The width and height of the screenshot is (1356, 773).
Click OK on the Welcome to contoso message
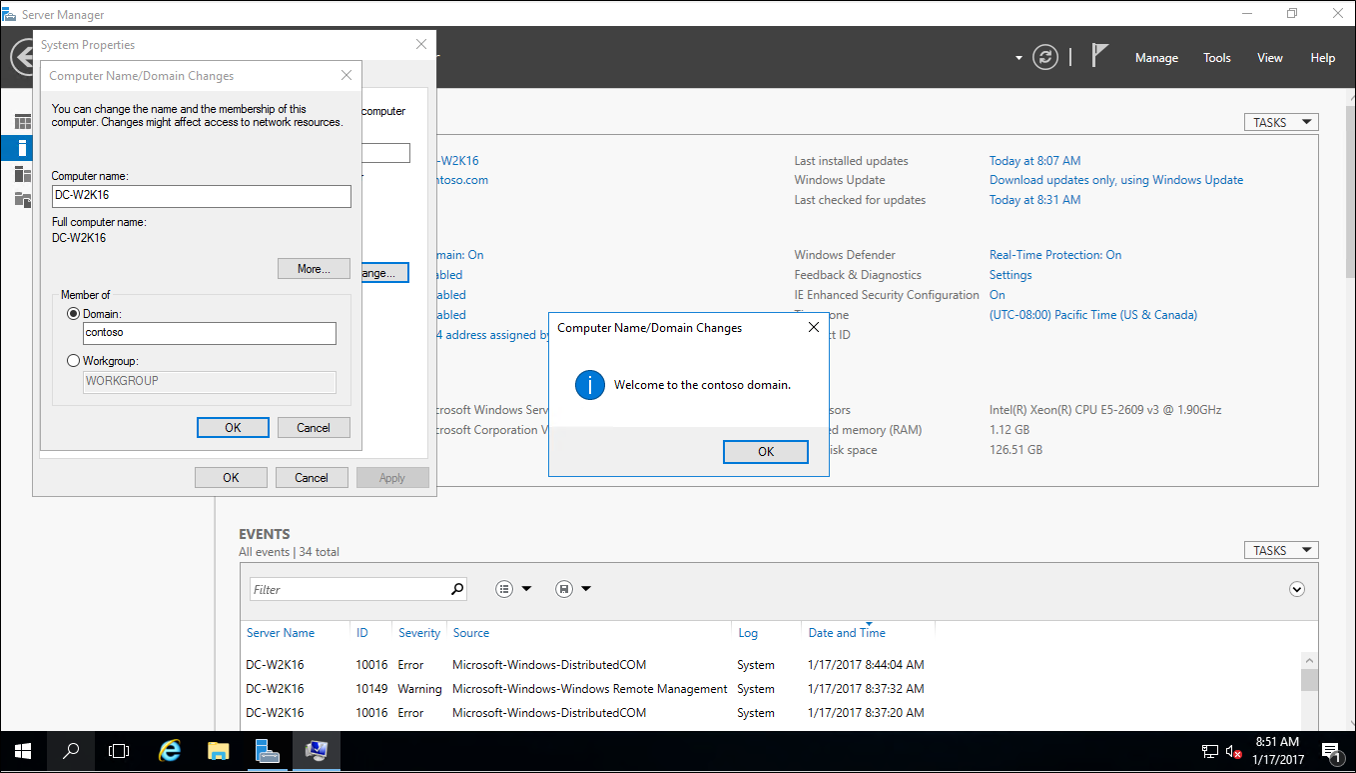pyautogui.click(x=766, y=452)
